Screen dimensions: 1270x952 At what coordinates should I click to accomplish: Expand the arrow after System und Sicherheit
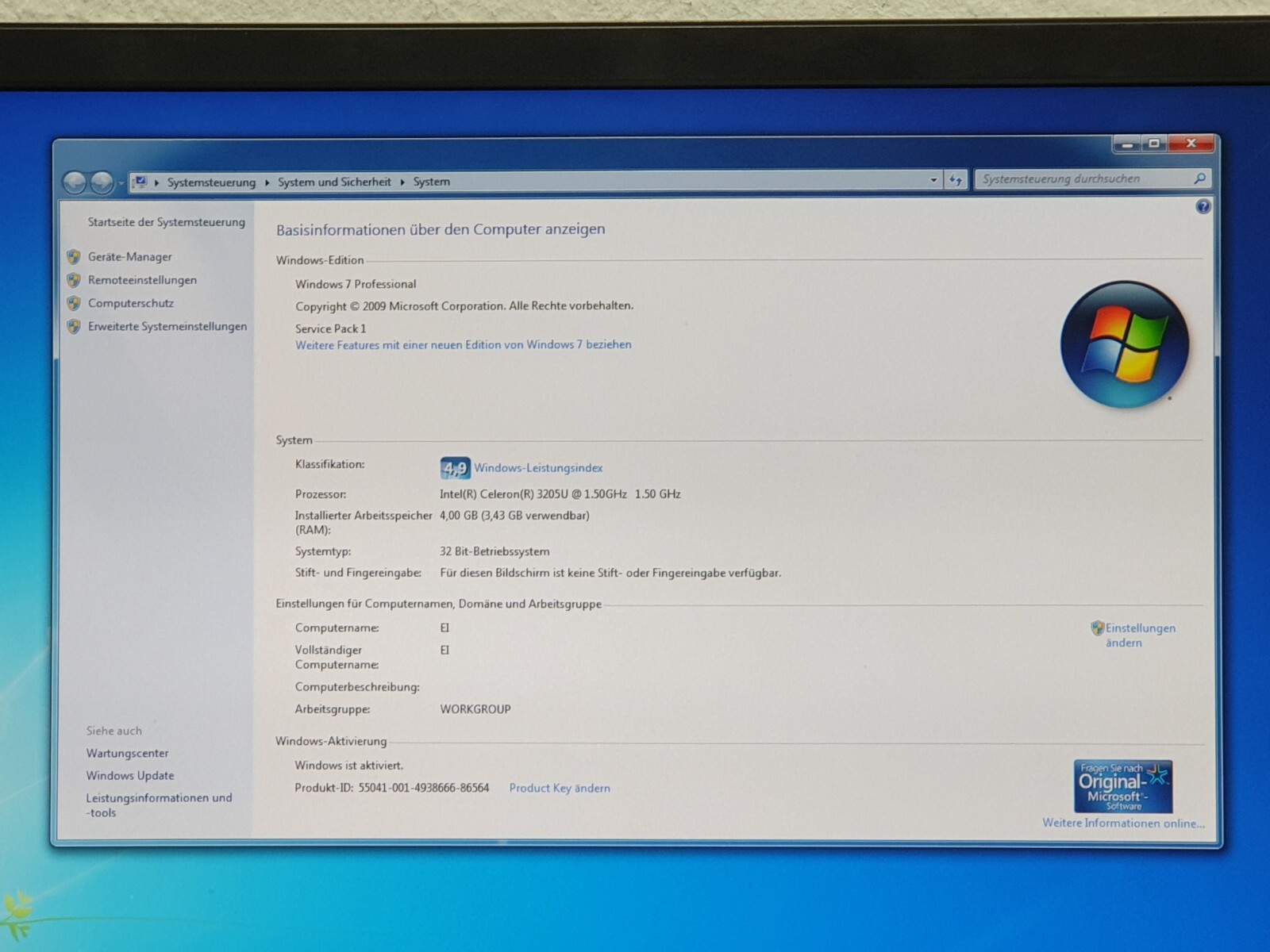tap(402, 182)
